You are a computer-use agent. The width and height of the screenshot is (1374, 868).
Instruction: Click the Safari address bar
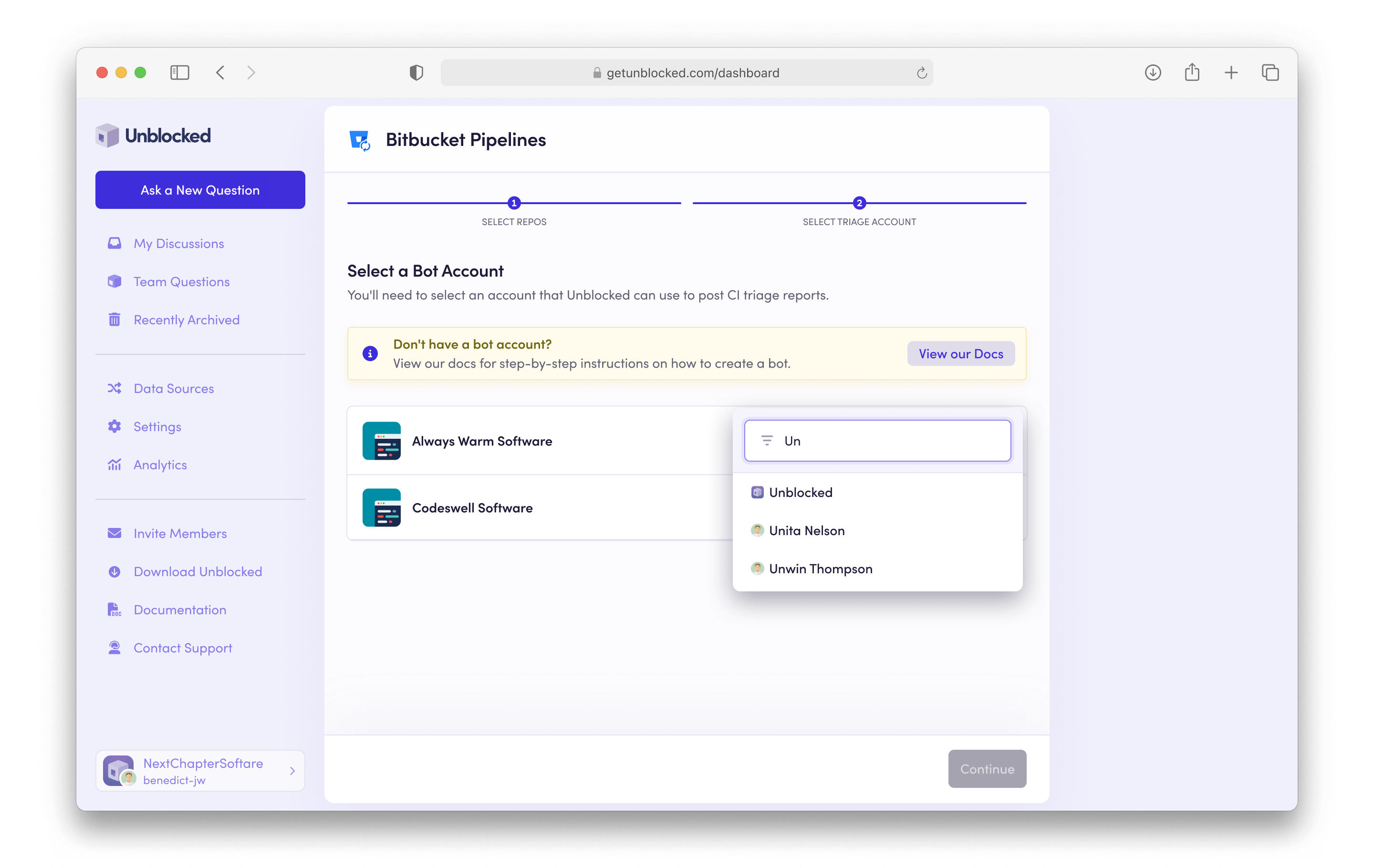point(687,72)
